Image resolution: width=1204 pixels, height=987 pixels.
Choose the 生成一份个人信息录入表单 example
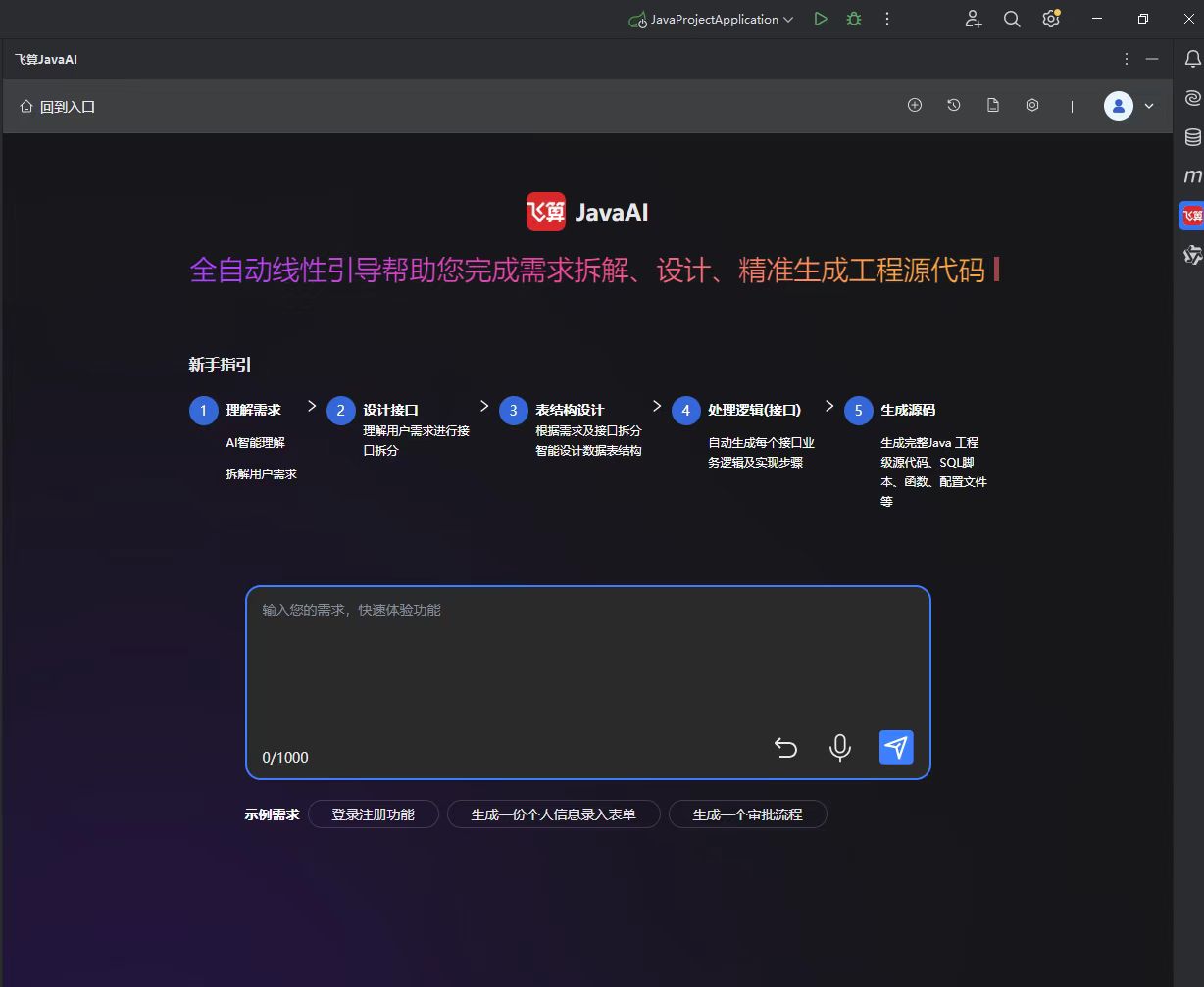pos(554,814)
